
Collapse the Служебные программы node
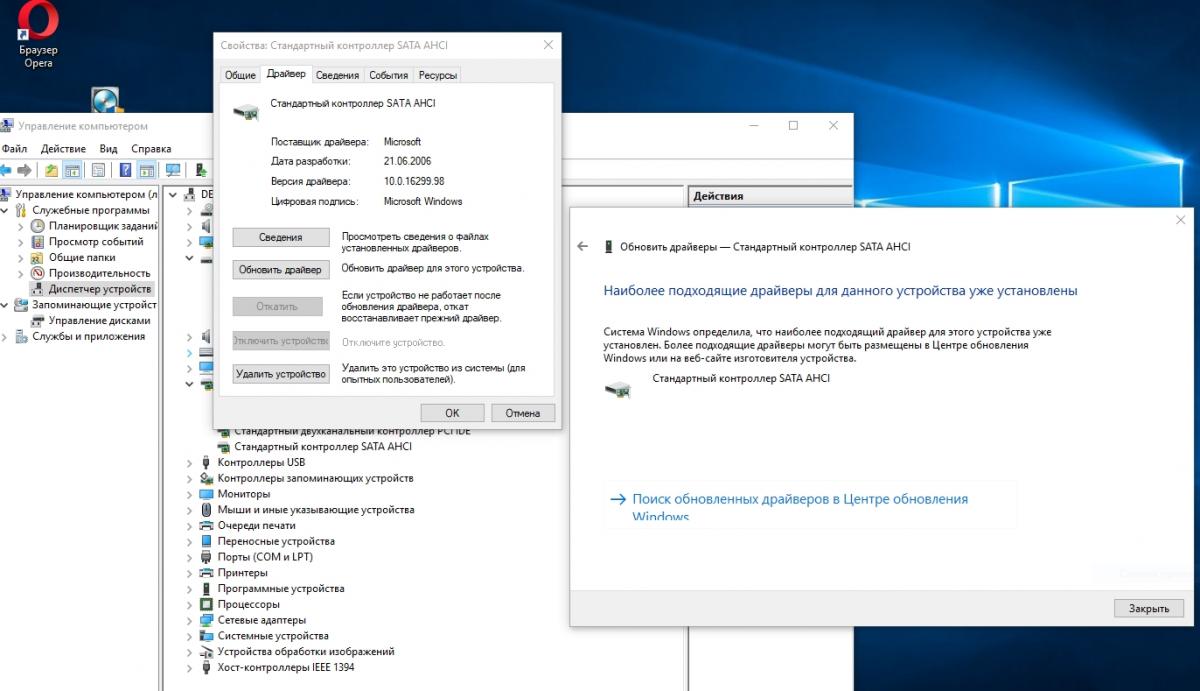[6, 211]
